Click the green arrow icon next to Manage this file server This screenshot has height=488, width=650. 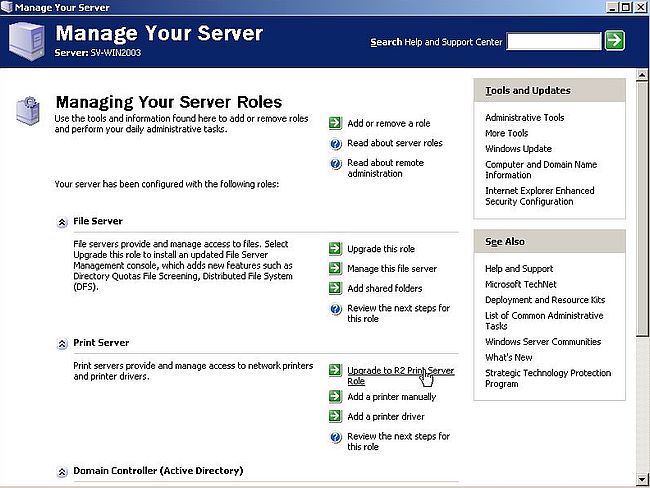pyautogui.click(x=335, y=269)
